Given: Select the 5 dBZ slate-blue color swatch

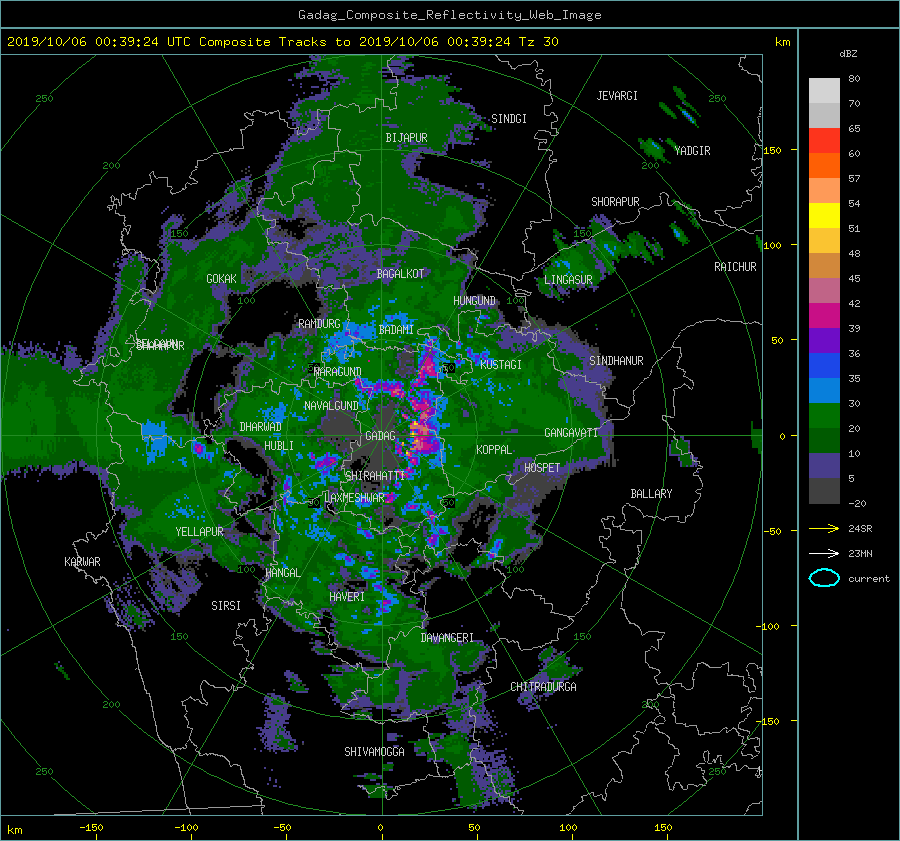Looking at the screenshot, I should coord(824,465).
